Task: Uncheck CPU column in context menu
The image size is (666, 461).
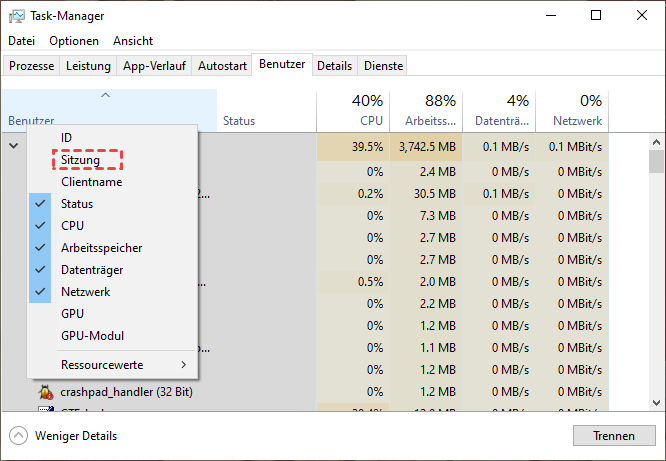Action: (x=72, y=226)
